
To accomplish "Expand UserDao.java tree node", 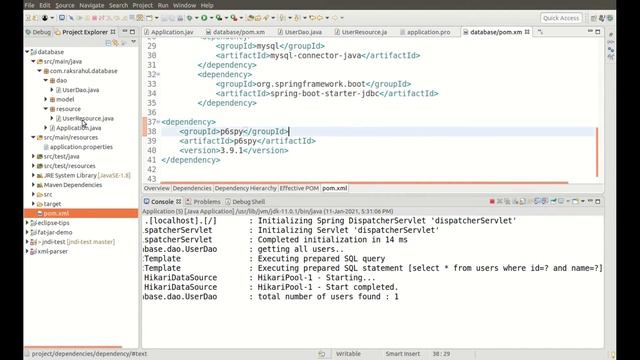I will [52, 90].
